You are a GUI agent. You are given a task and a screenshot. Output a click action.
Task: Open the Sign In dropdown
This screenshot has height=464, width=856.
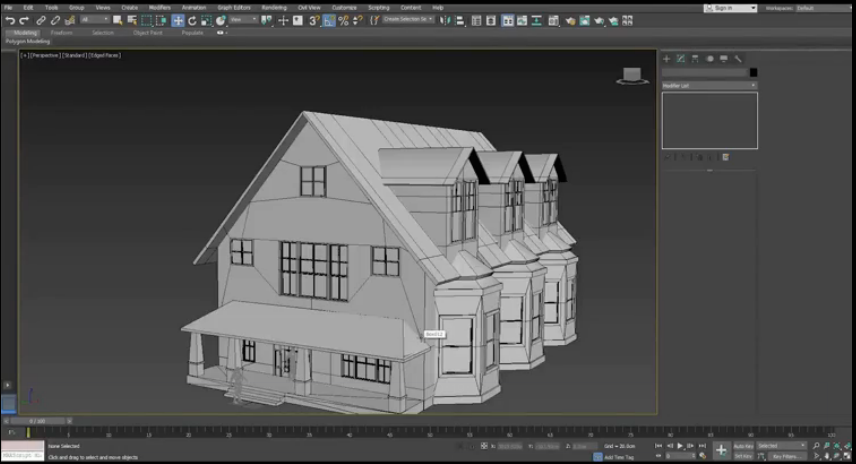pos(730,8)
